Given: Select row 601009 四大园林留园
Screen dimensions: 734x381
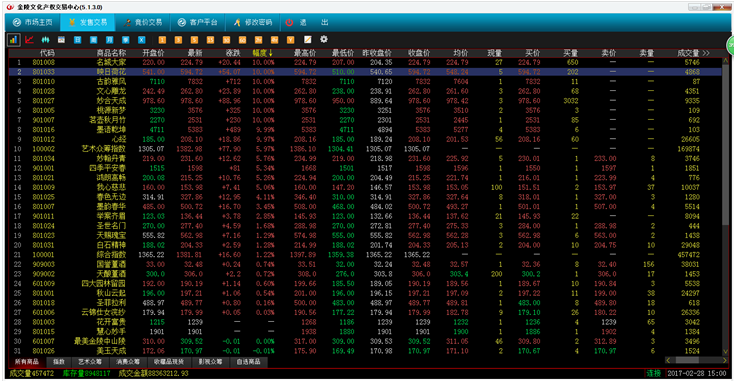Looking at the screenshot, I should point(365,284).
